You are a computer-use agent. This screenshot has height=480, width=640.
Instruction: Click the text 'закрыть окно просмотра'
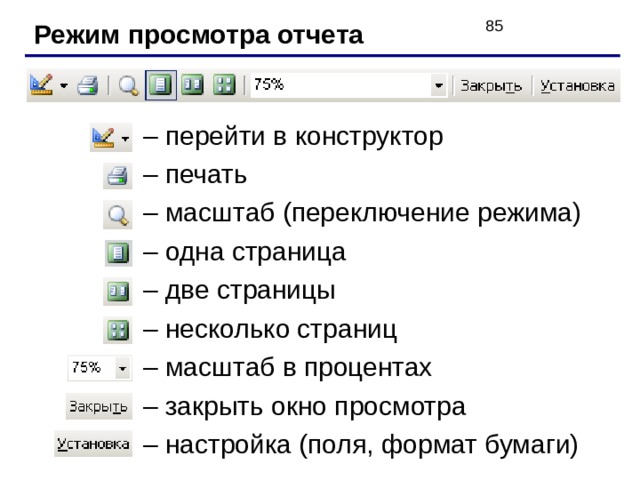(316, 407)
